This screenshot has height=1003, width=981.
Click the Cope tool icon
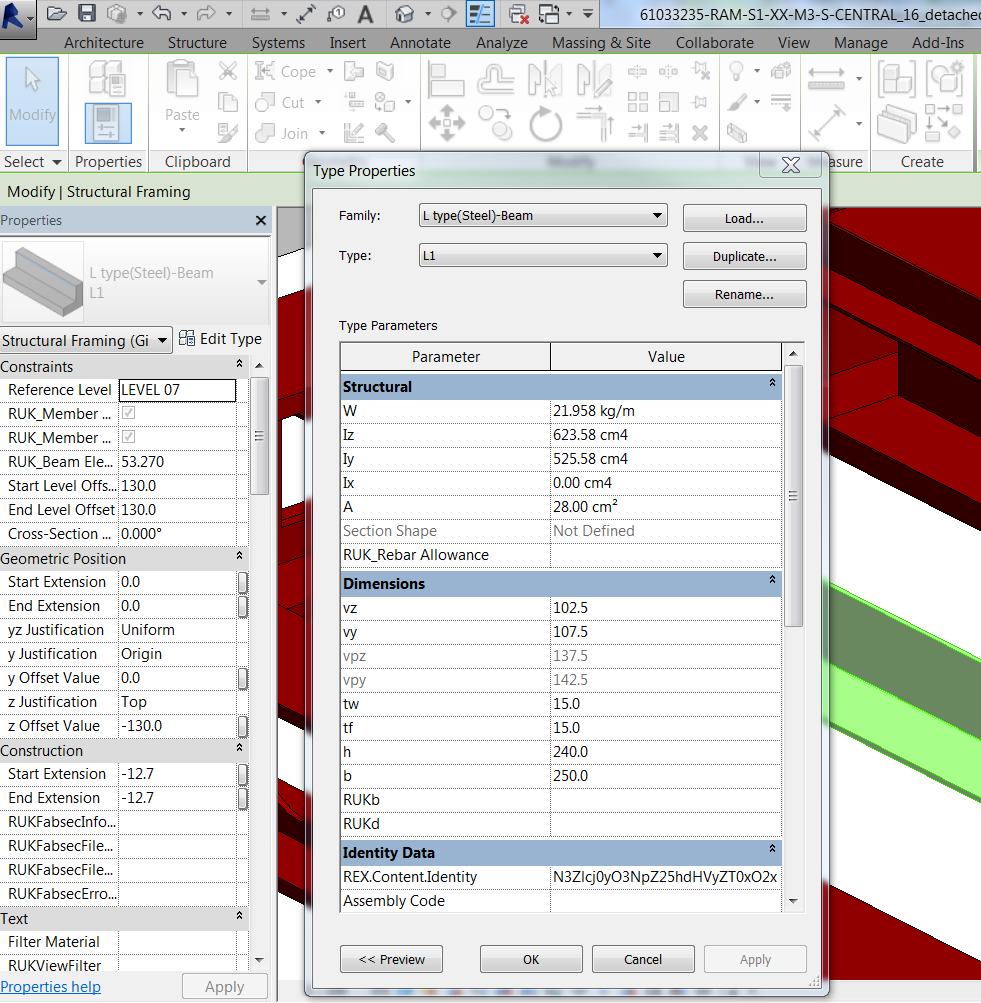pos(265,70)
